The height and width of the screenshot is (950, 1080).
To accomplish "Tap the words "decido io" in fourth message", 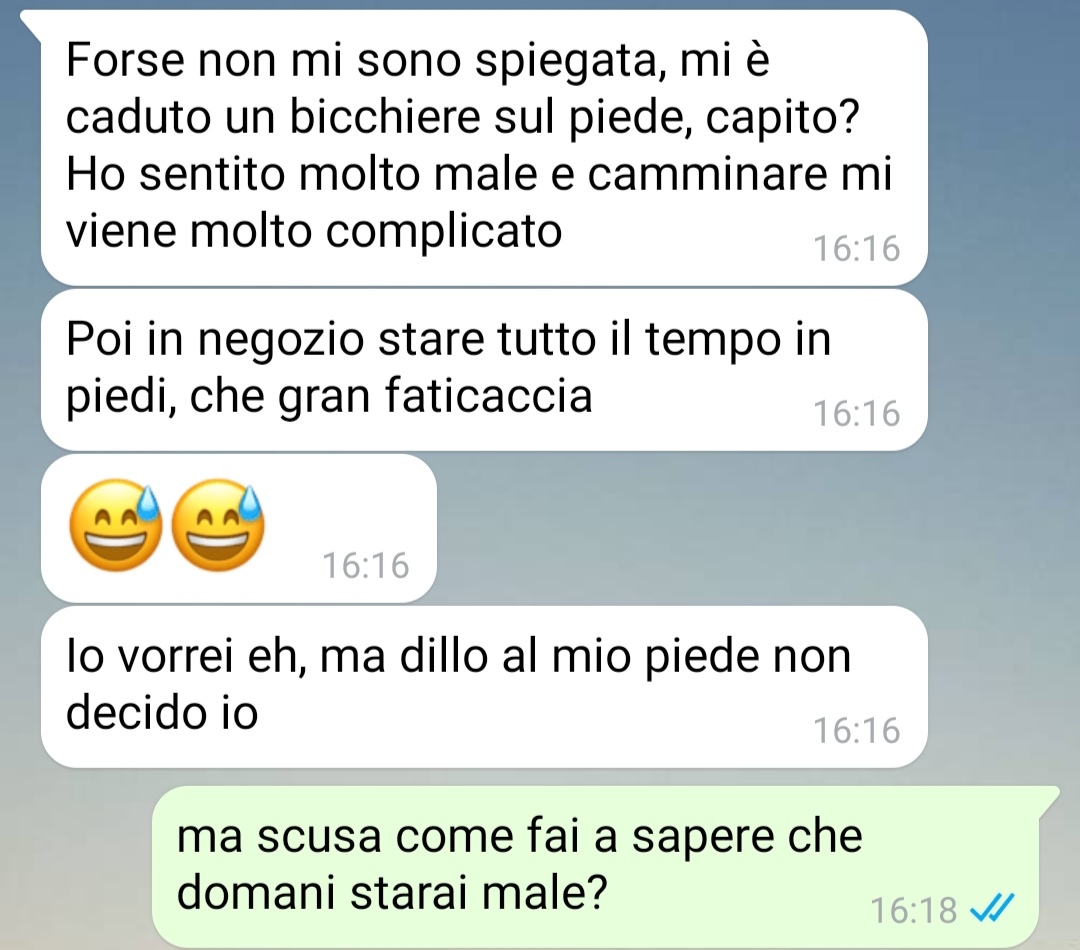I will pos(162,712).
